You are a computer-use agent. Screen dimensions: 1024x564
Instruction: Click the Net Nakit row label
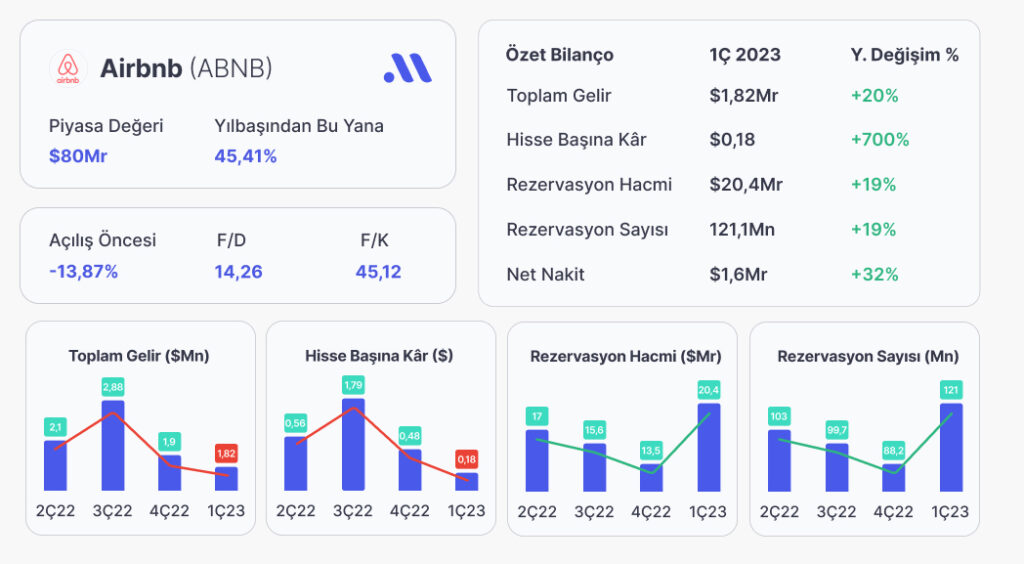pyautogui.click(x=545, y=274)
